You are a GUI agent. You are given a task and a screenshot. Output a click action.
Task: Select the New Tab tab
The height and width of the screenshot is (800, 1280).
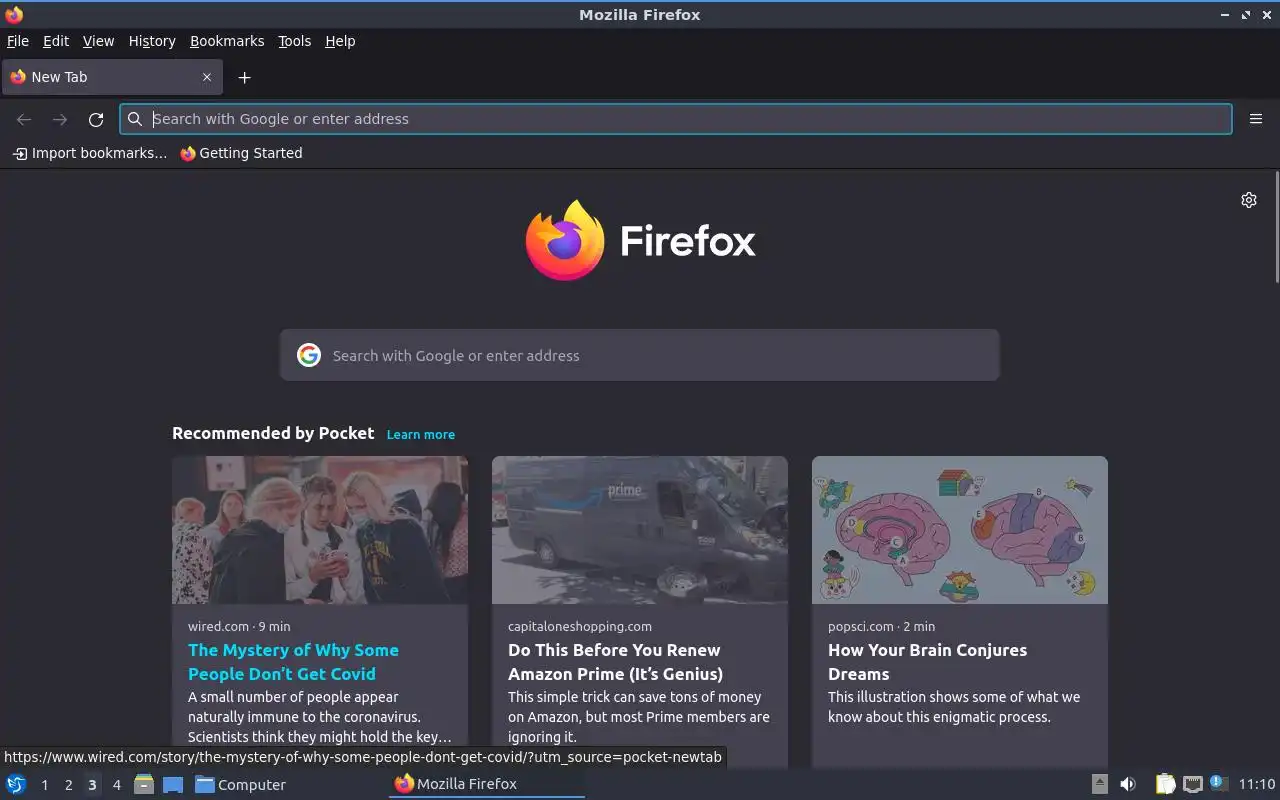tap(110, 77)
